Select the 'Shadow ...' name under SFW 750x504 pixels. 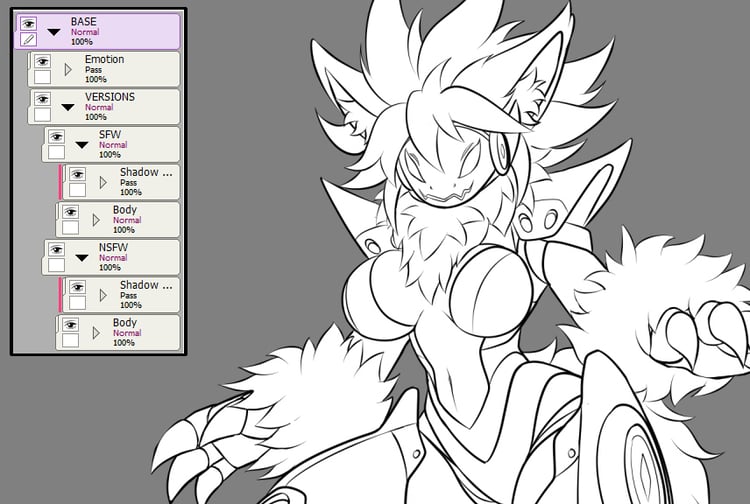(146, 172)
